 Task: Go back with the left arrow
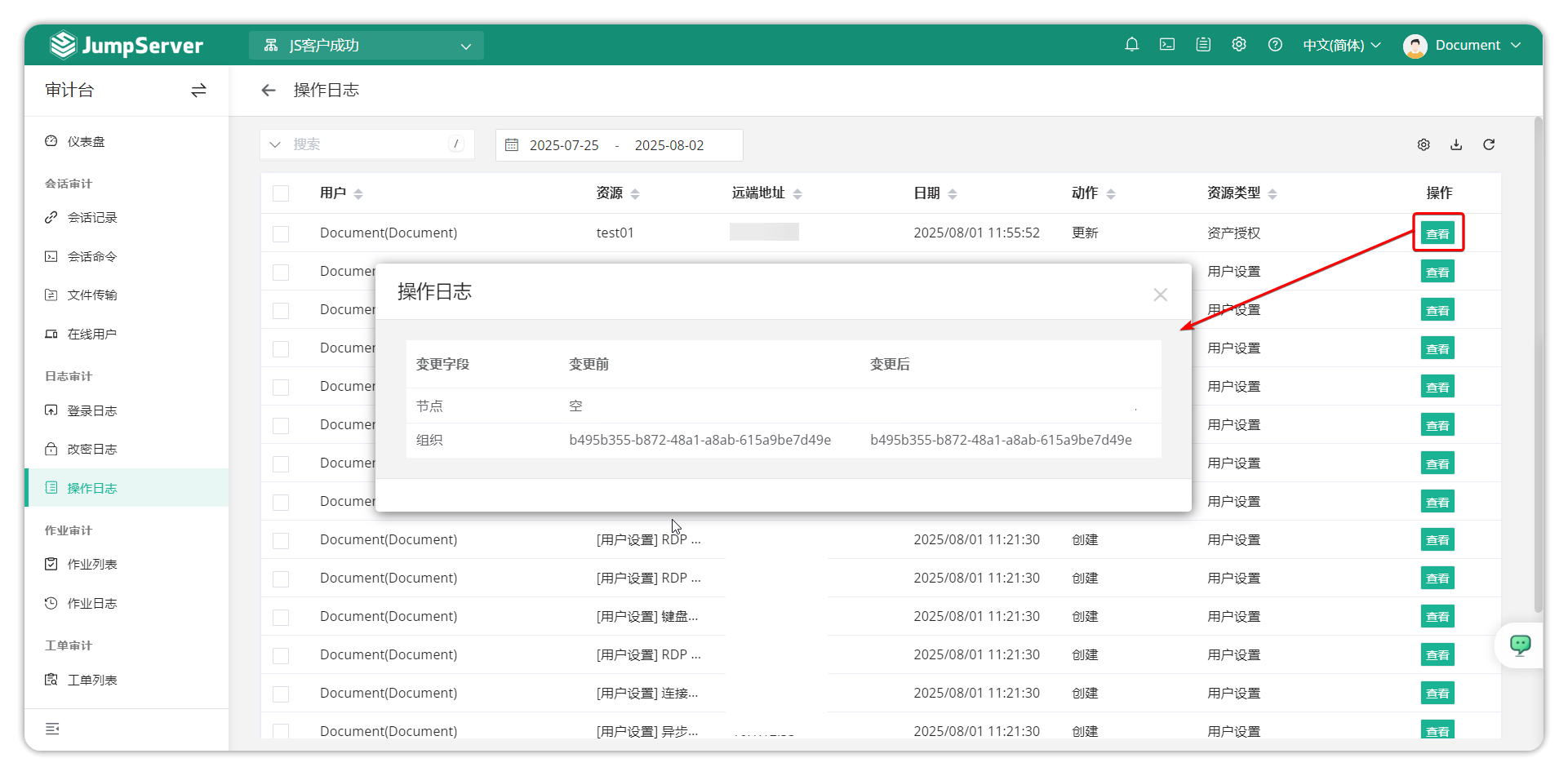click(x=269, y=91)
